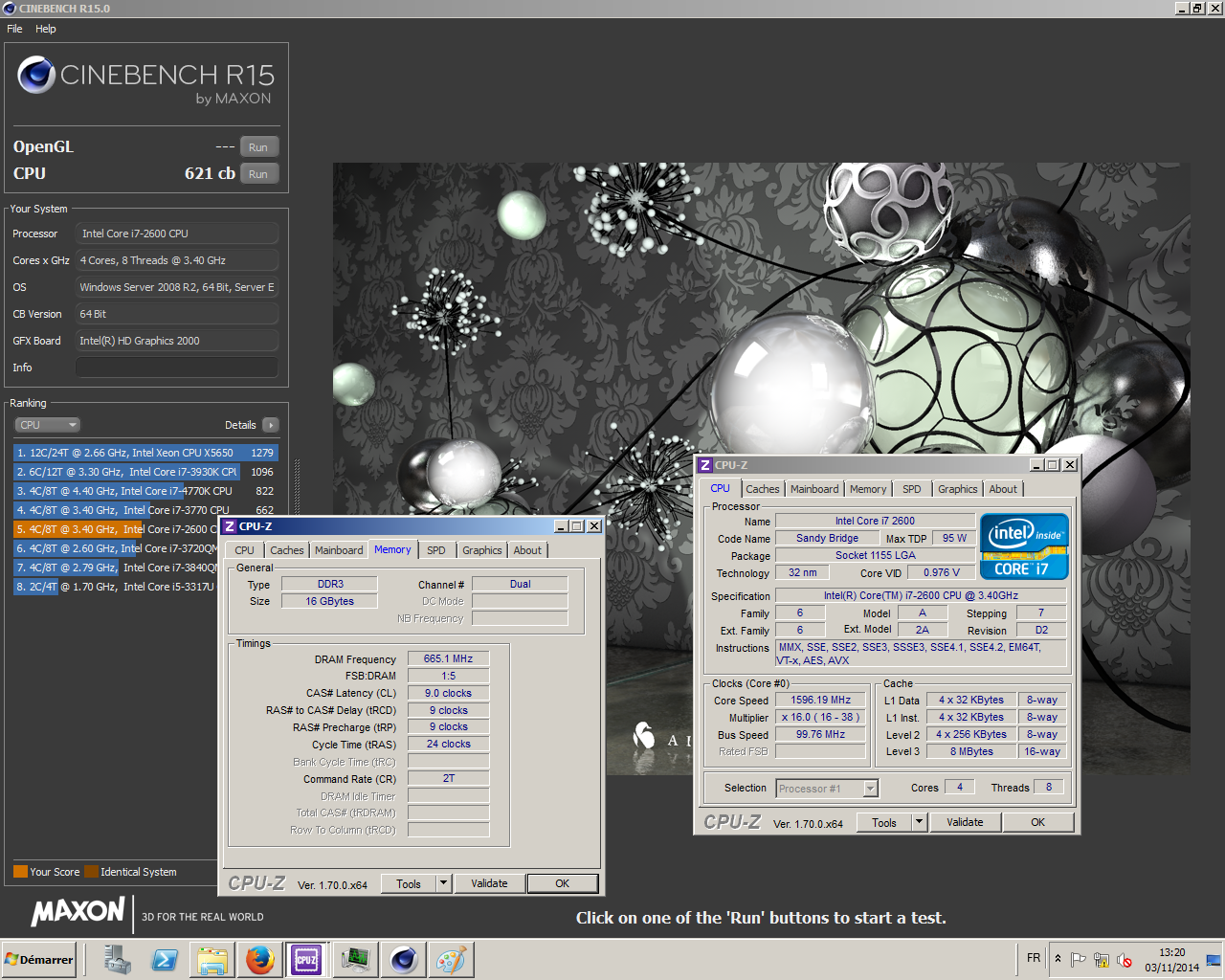Select the highlighted i7-2600 ranking entry
The height and width of the screenshot is (980, 1225).
coord(116,529)
